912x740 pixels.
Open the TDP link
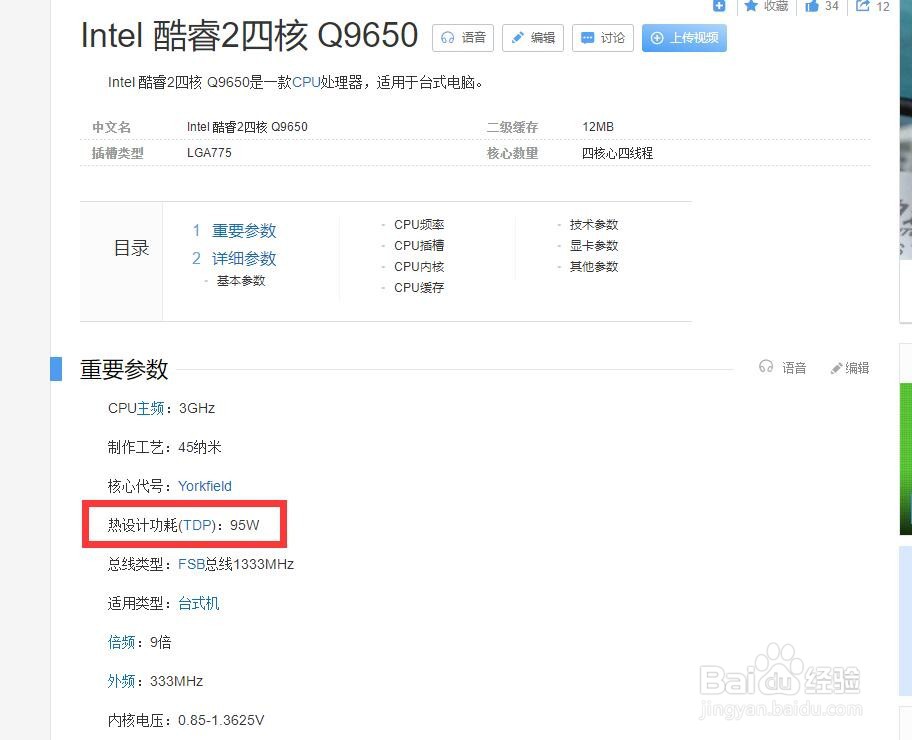tap(198, 525)
